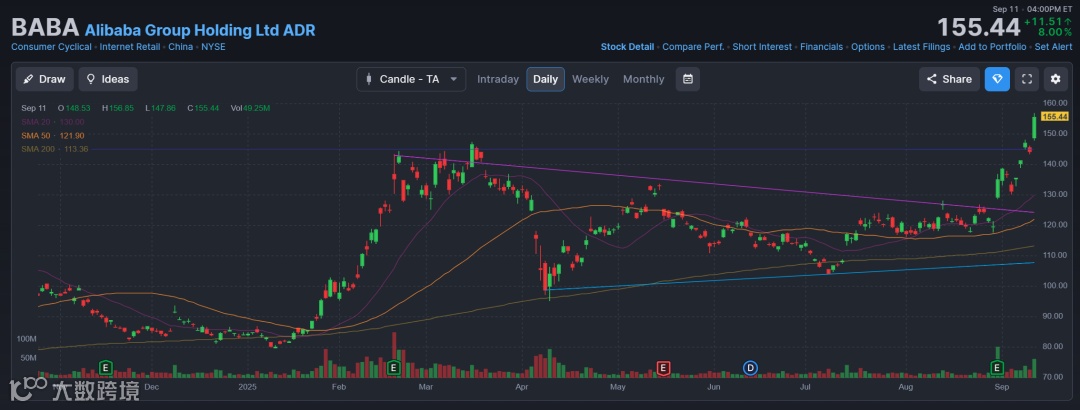Select the Daily timeframe tab
The width and height of the screenshot is (1080, 410).
[x=545, y=79]
